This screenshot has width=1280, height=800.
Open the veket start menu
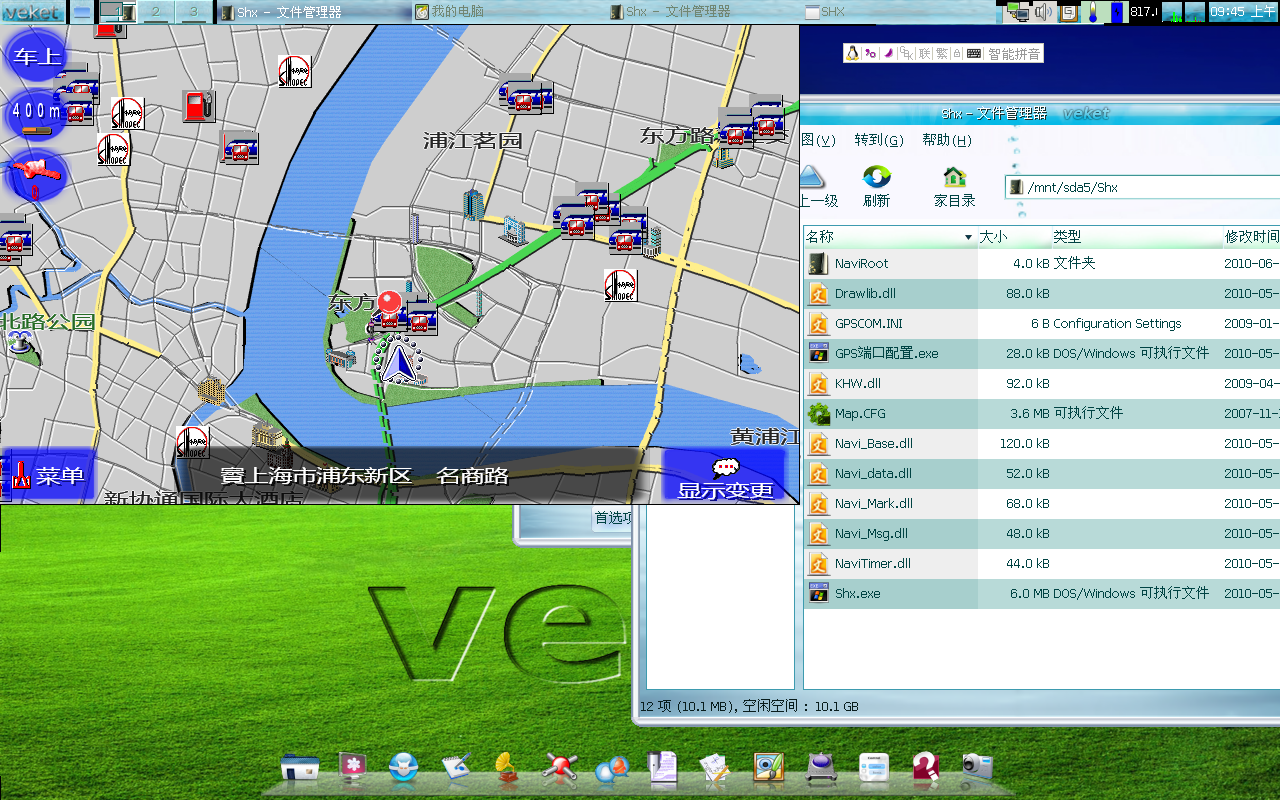coord(32,12)
